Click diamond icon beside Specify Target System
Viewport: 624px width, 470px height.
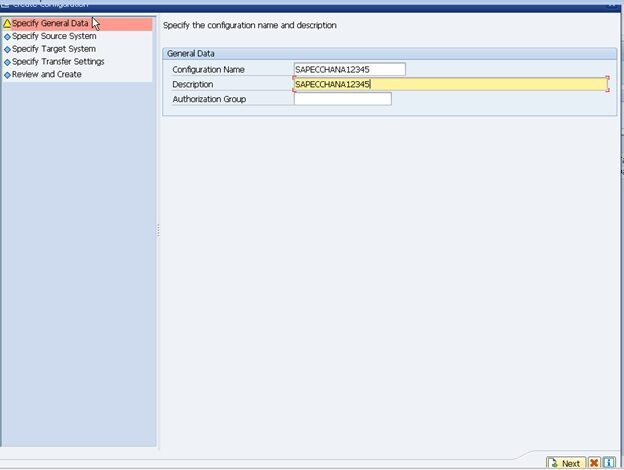[7, 49]
